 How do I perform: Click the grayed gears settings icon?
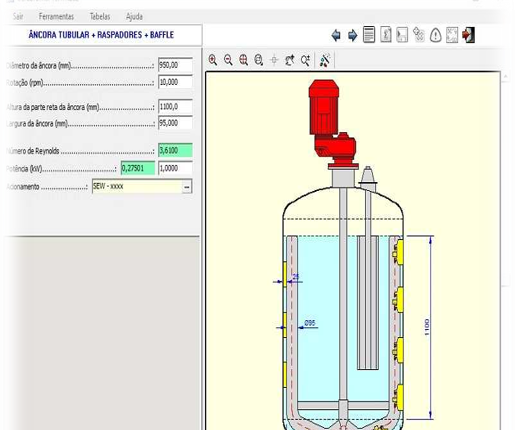tap(419, 34)
